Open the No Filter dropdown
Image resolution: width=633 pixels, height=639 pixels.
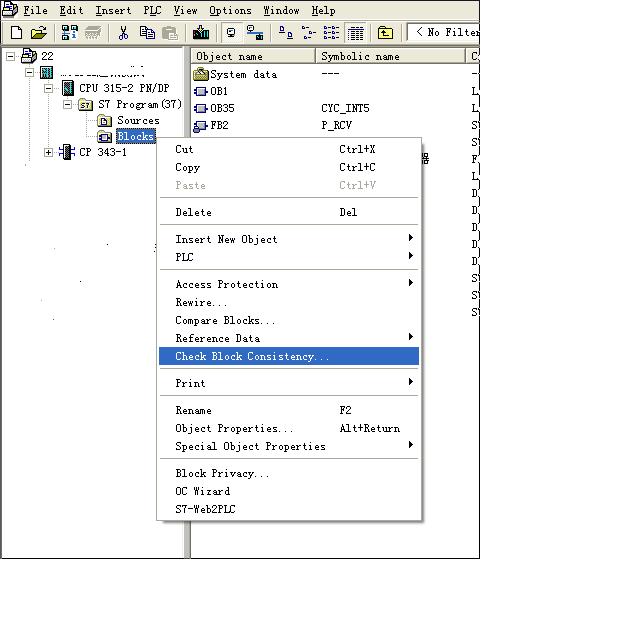(x=443, y=32)
